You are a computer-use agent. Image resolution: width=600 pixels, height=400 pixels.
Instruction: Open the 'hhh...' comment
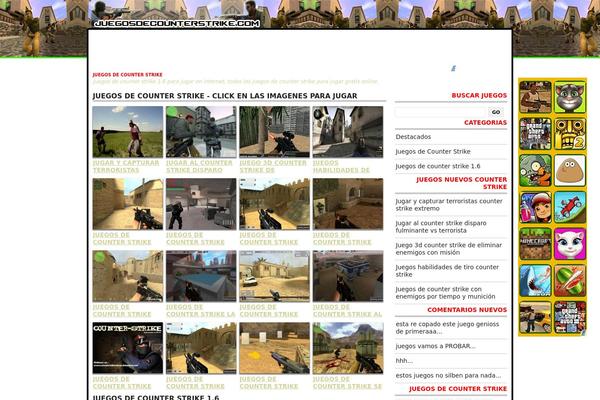pyautogui.click(x=404, y=361)
